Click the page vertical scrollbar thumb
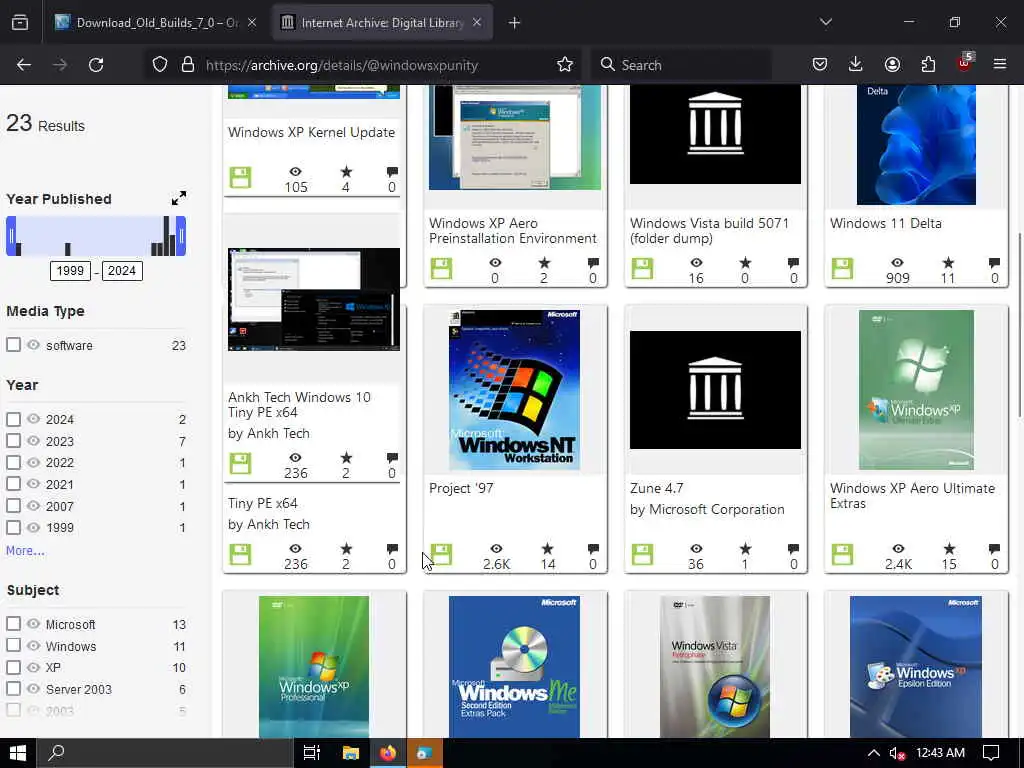The width and height of the screenshot is (1024, 768). pos(1019,325)
